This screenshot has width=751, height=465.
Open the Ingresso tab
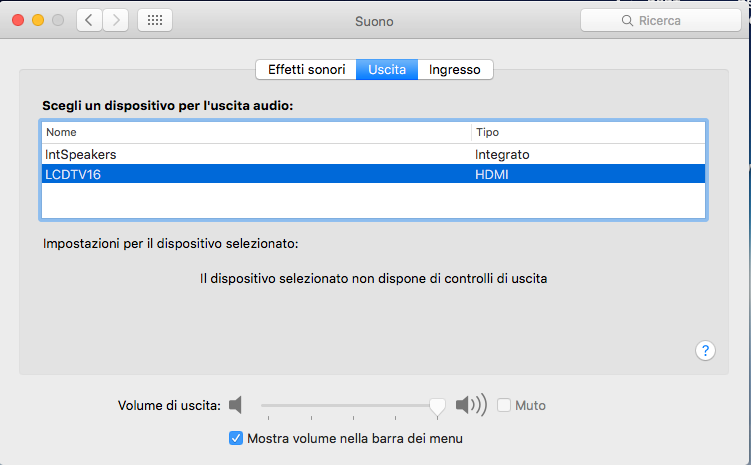point(455,69)
